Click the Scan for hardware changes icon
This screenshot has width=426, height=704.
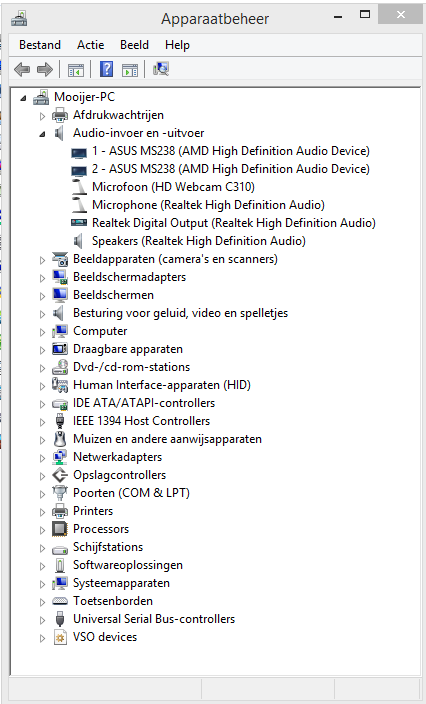161,69
